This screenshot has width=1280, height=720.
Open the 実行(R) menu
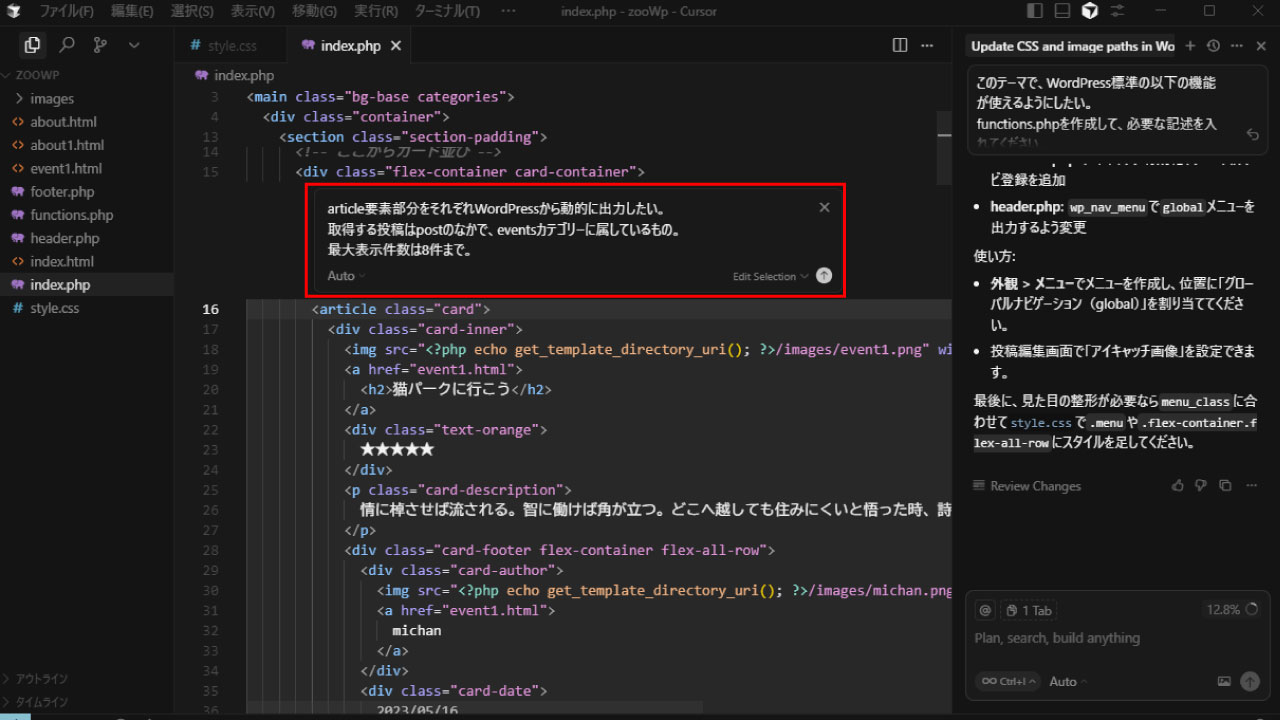point(375,11)
